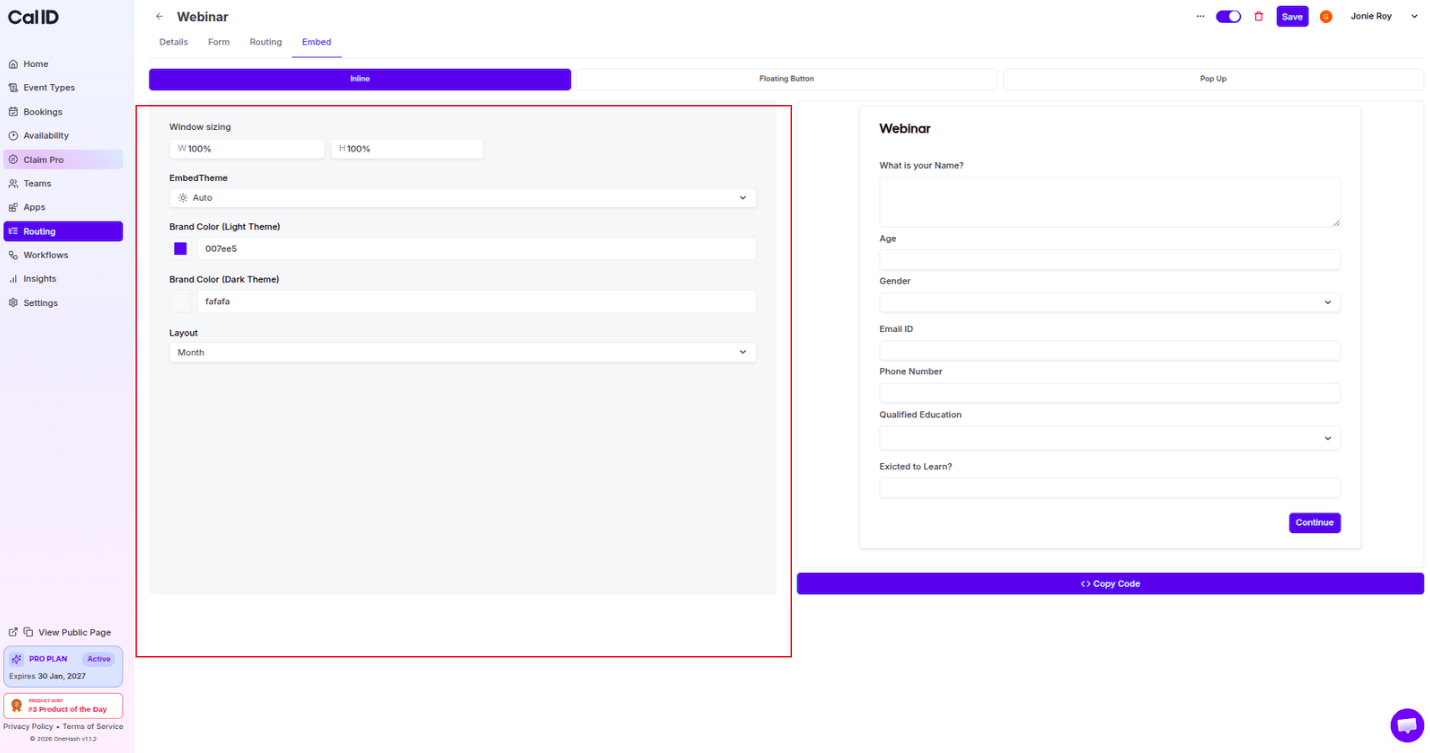The width and height of the screenshot is (1430, 753).
Task: Go back using the arrow beside Webinar
Action: pos(159,17)
